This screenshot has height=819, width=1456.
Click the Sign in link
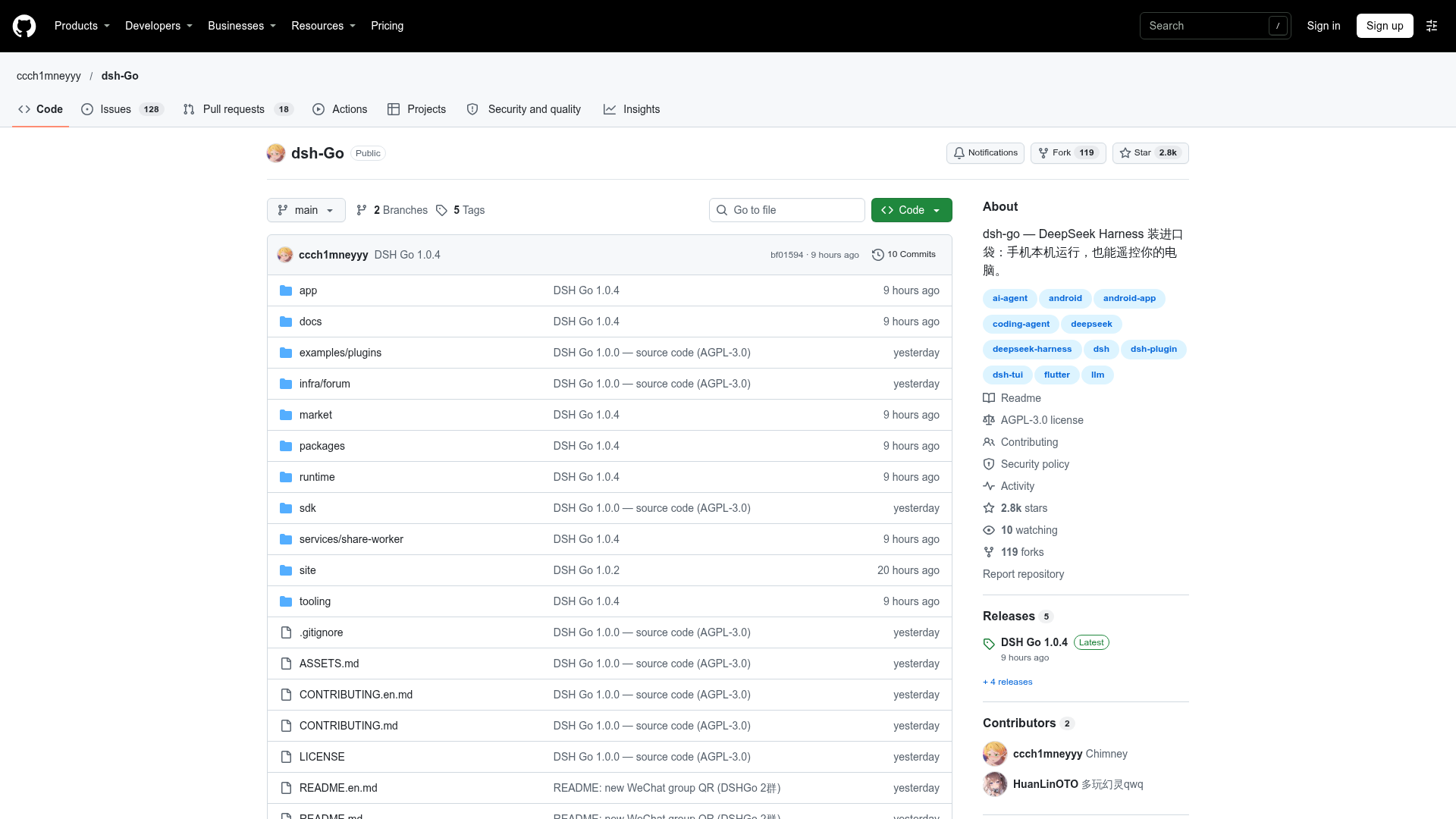click(1323, 26)
